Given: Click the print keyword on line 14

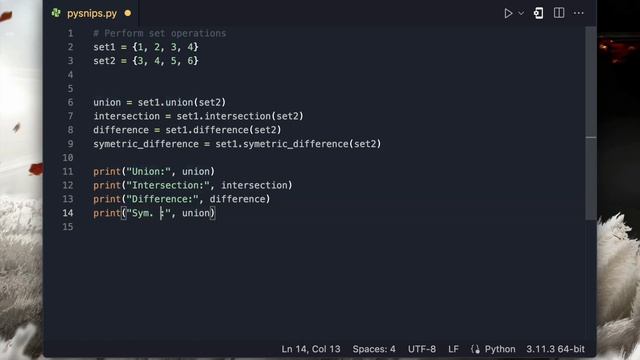Looking at the screenshot, I should pos(107,213).
